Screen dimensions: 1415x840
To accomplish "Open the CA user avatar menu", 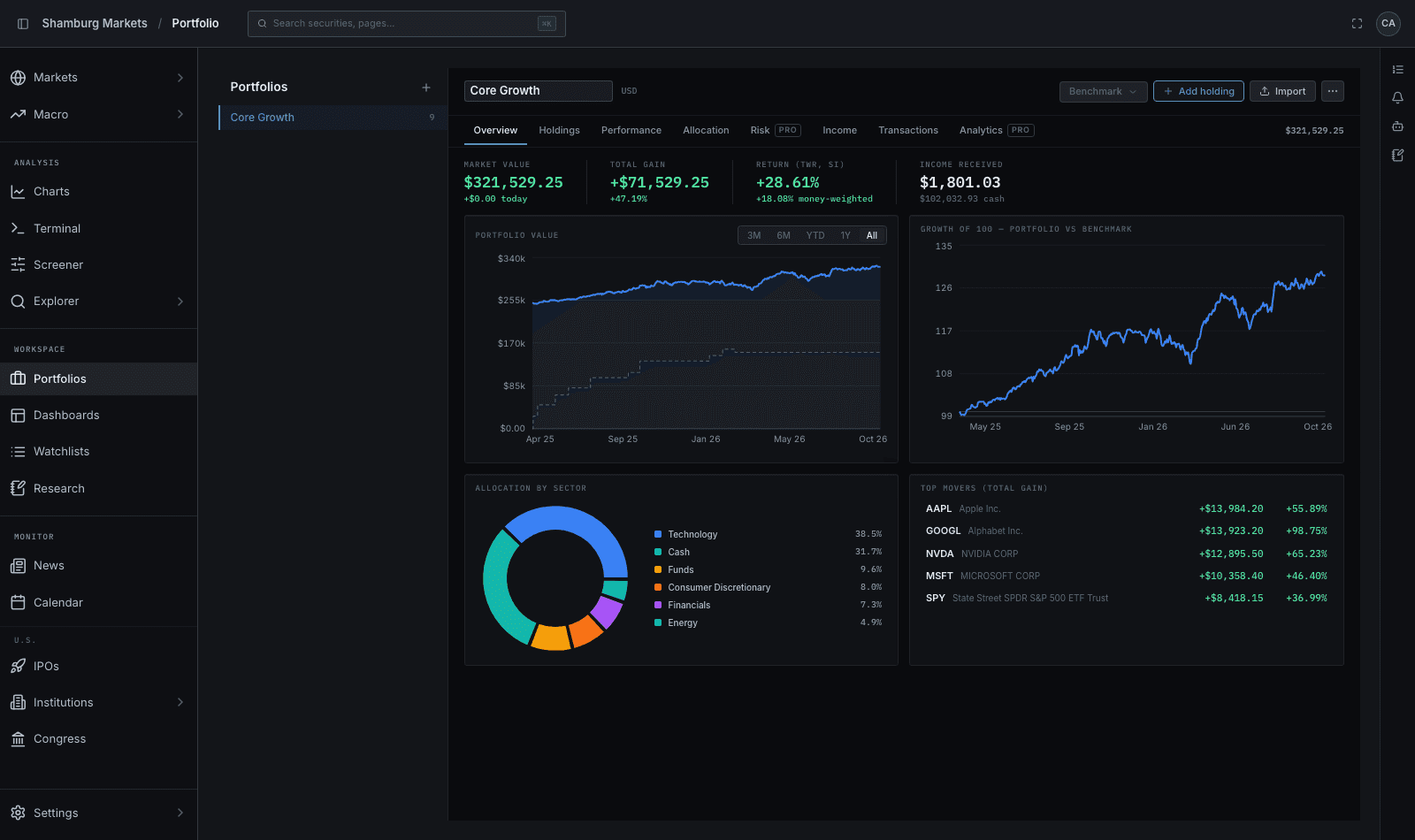I will (1388, 24).
